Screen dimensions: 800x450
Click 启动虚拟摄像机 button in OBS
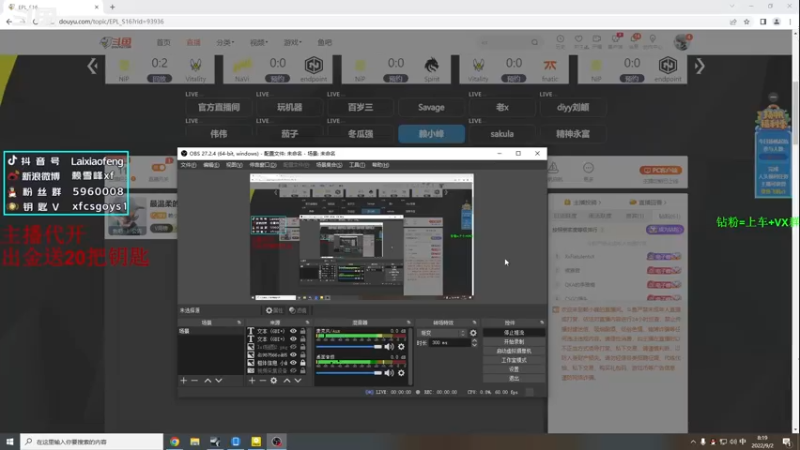click(514, 351)
